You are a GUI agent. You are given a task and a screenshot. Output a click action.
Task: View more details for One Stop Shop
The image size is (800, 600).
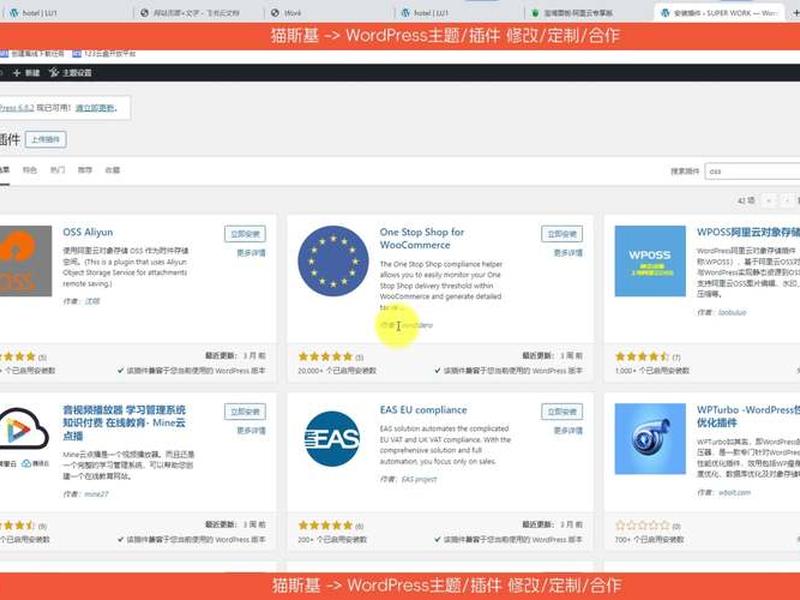point(568,253)
